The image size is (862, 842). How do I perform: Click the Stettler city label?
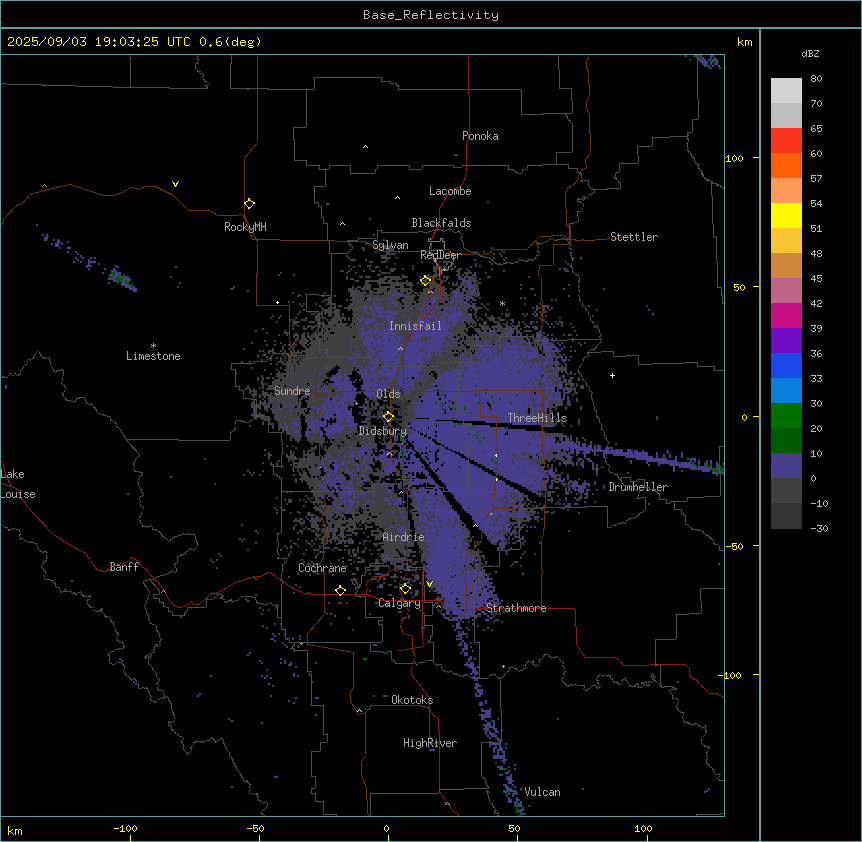click(x=633, y=237)
